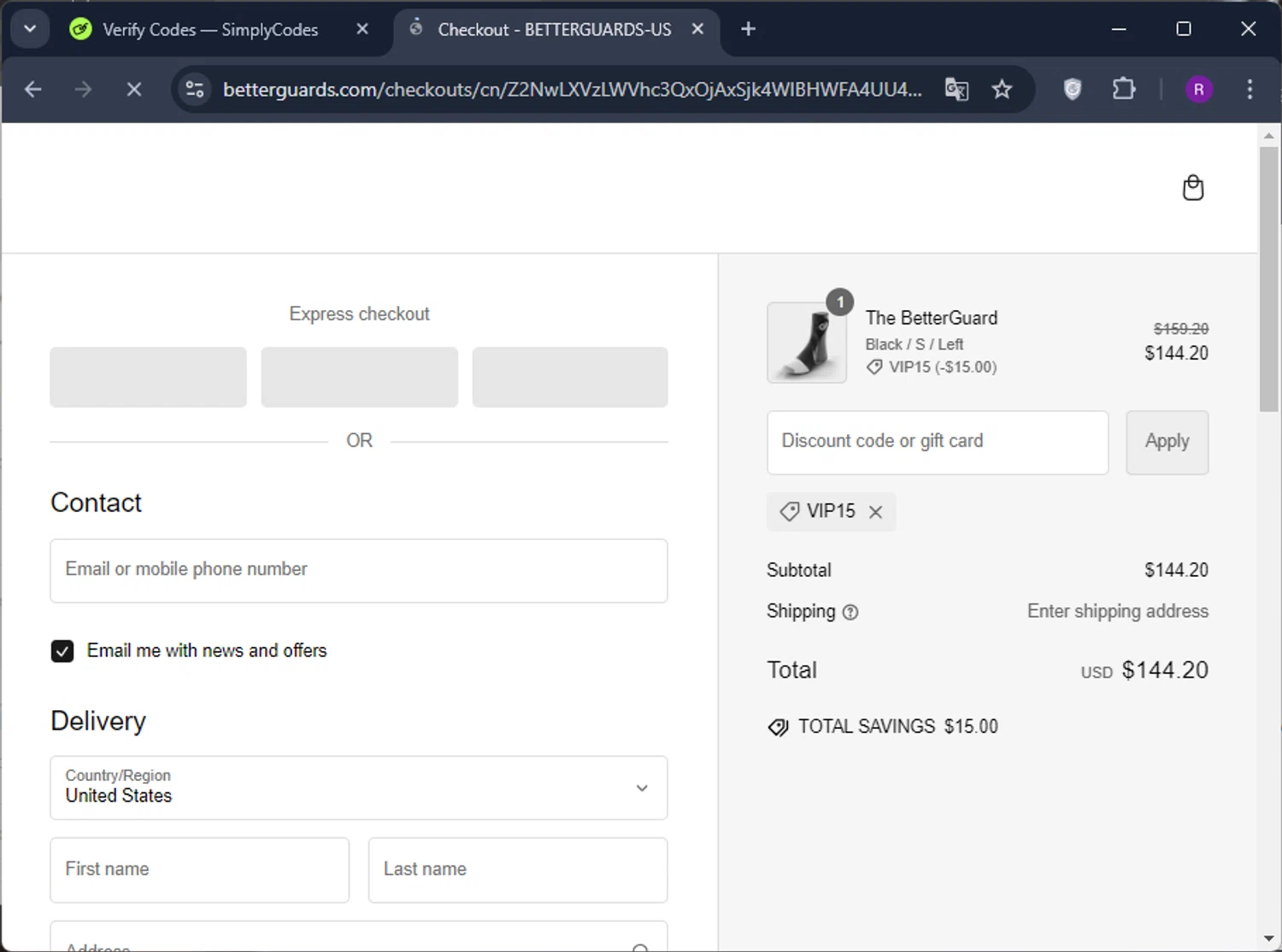
Task: Open the Extensions puzzle icon
Action: (1124, 89)
